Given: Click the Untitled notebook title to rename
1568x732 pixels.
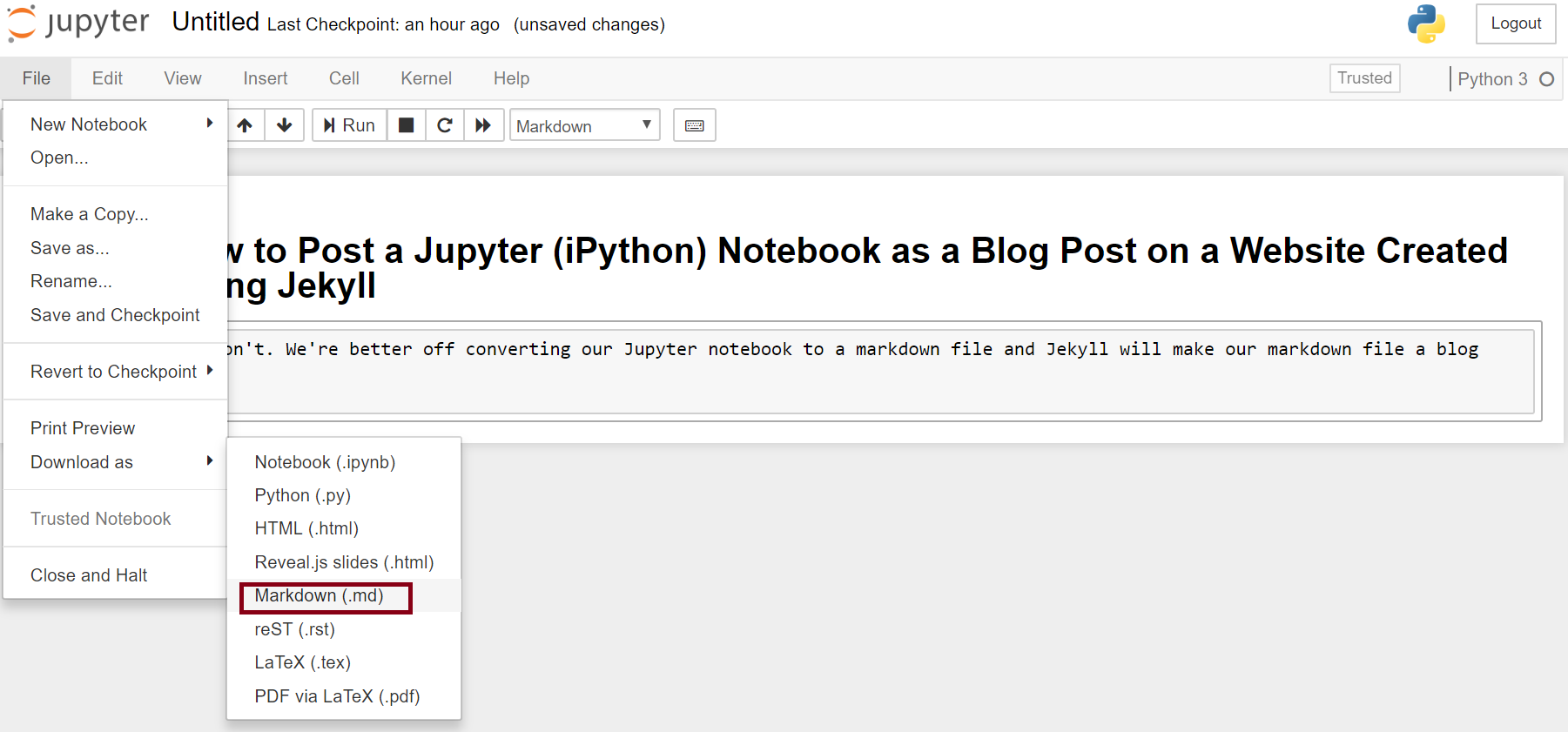Looking at the screenshot, I should [215, 22].
